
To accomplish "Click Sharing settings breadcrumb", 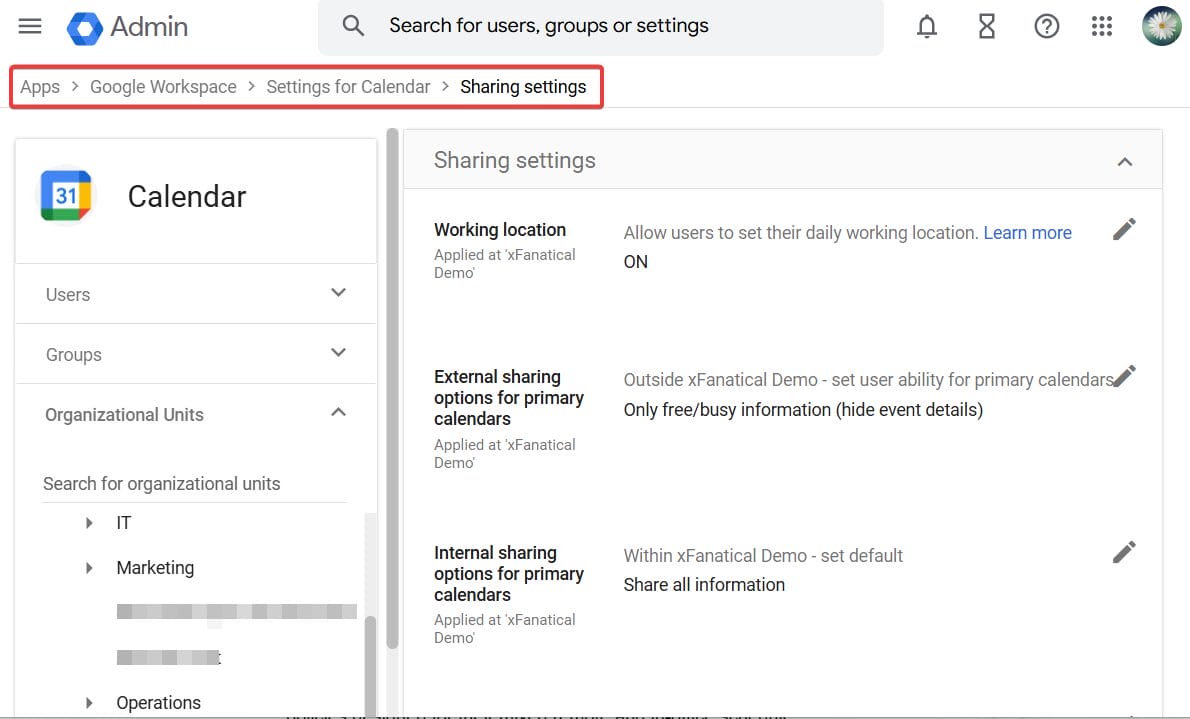I will (x=523, y=87).
